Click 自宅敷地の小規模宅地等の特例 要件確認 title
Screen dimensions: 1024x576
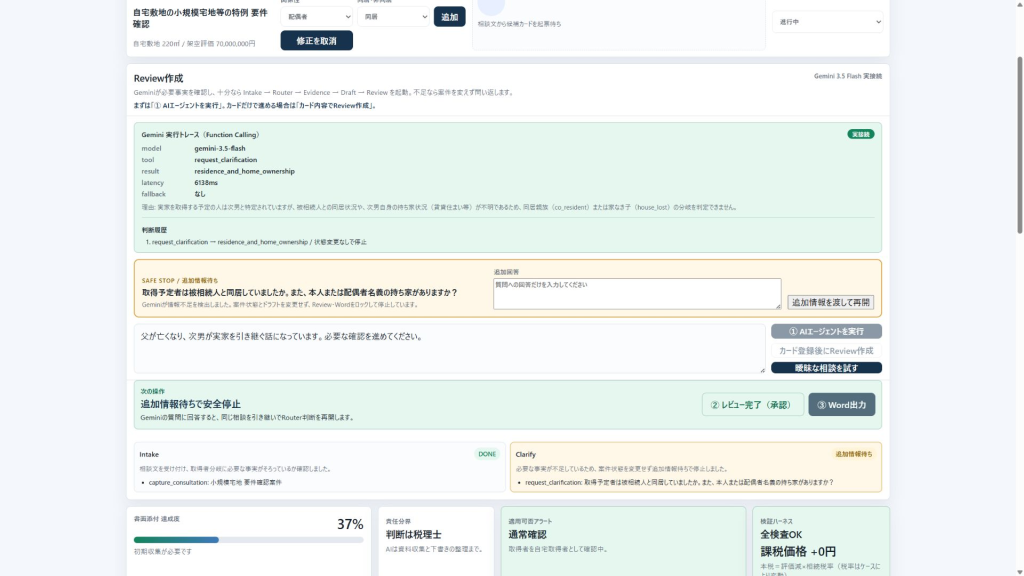(200, 18)
